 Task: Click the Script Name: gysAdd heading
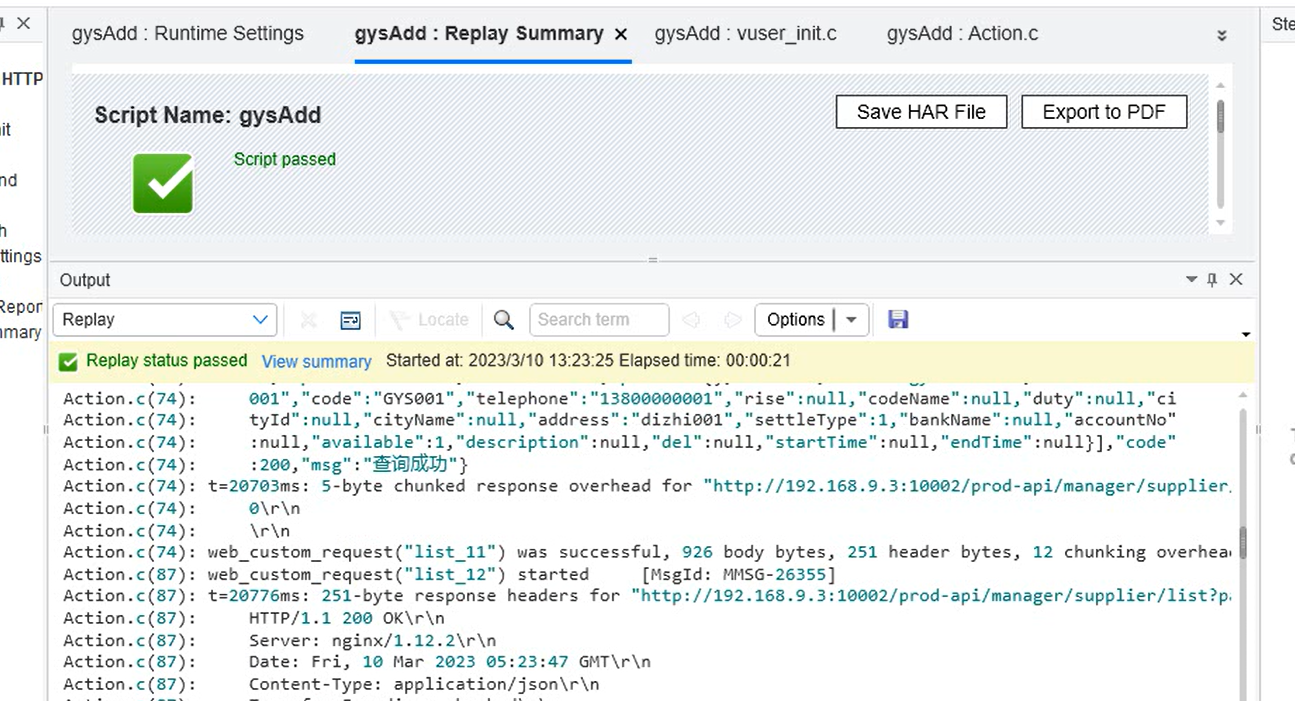[x=208, y=115]
